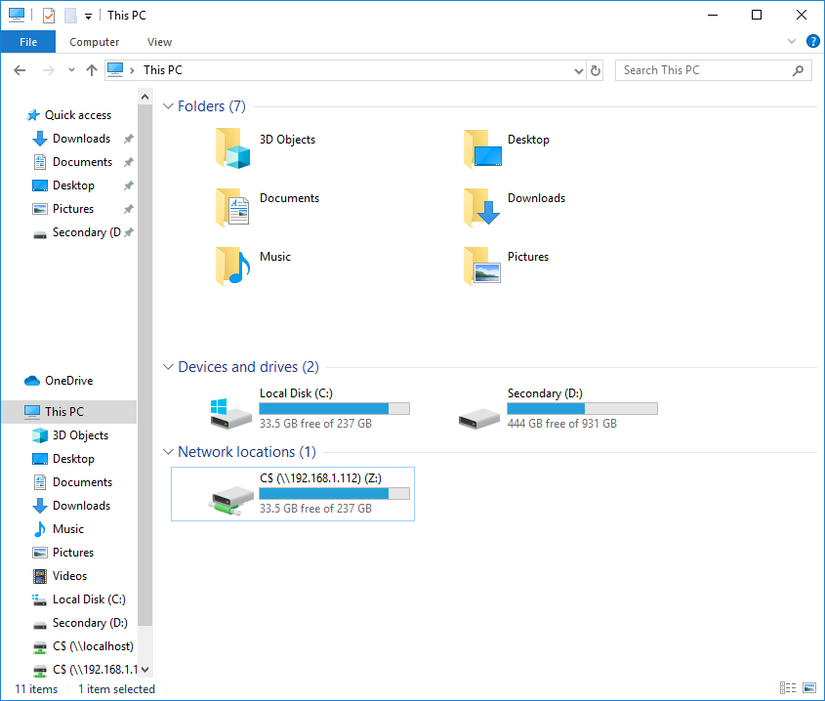Switch to the Computer ribbon tab

(94, 42)
